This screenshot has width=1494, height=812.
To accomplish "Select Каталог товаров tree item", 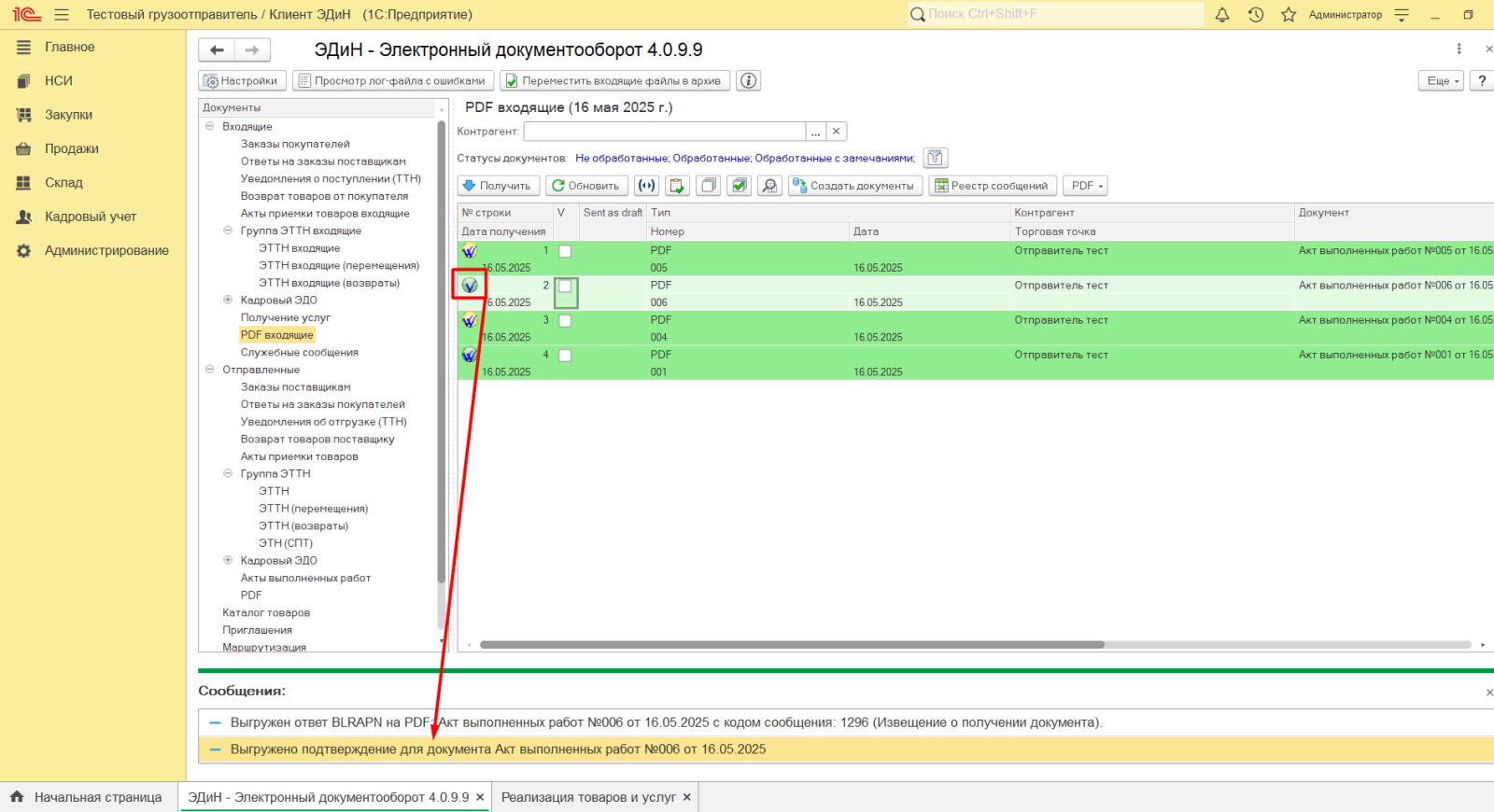I will [266, 613].
